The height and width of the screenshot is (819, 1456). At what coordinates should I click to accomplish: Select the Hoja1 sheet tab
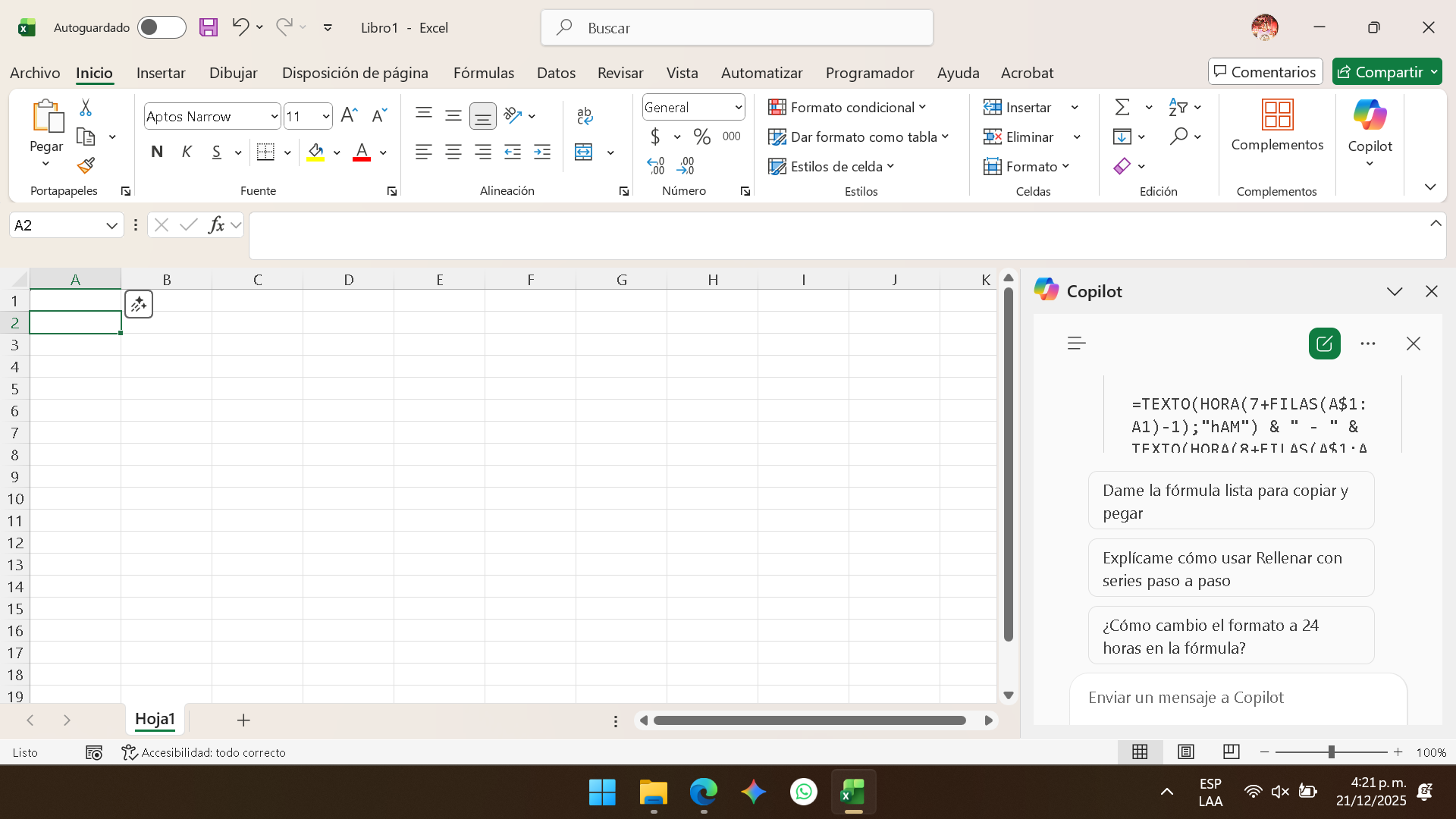(155, 719)
